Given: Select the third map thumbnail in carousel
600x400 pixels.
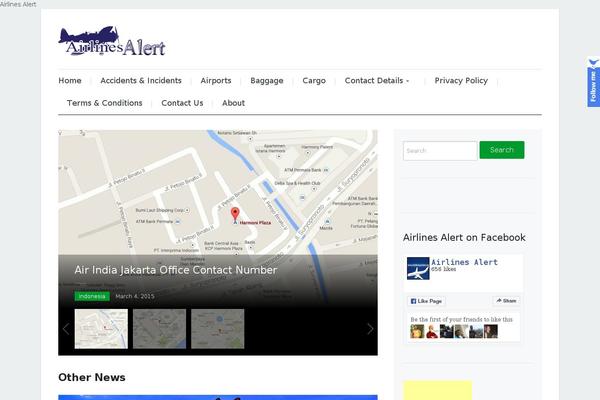Looking at the screenshot, I should click(217, 329).
